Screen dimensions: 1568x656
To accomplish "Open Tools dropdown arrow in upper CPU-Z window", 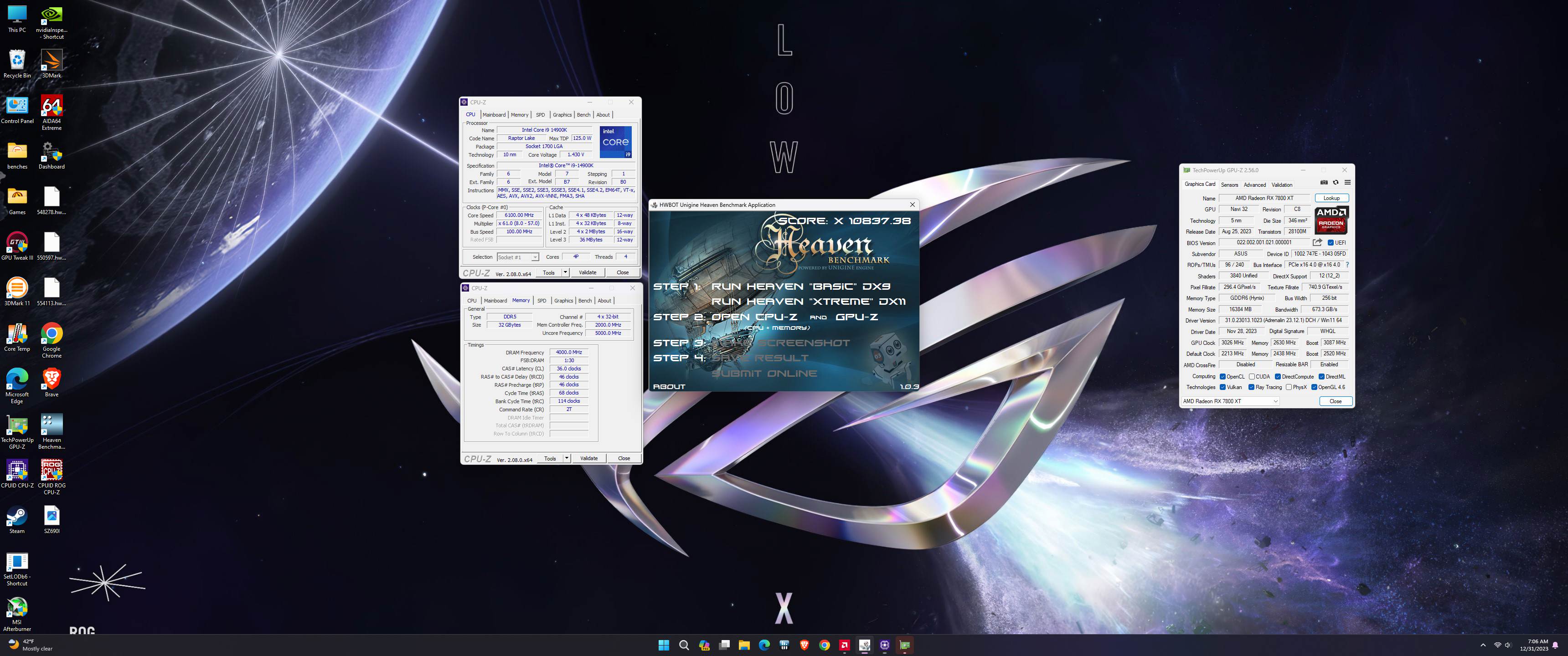I will [x=566, y=272].
